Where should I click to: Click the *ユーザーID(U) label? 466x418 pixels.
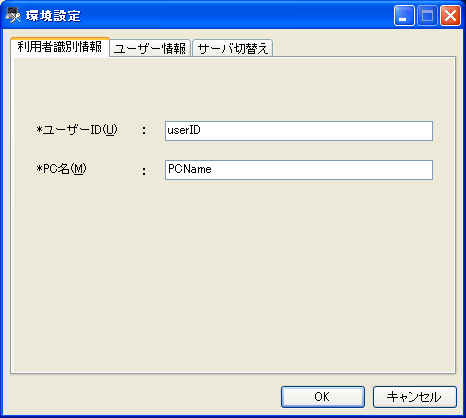coord(77,130)
